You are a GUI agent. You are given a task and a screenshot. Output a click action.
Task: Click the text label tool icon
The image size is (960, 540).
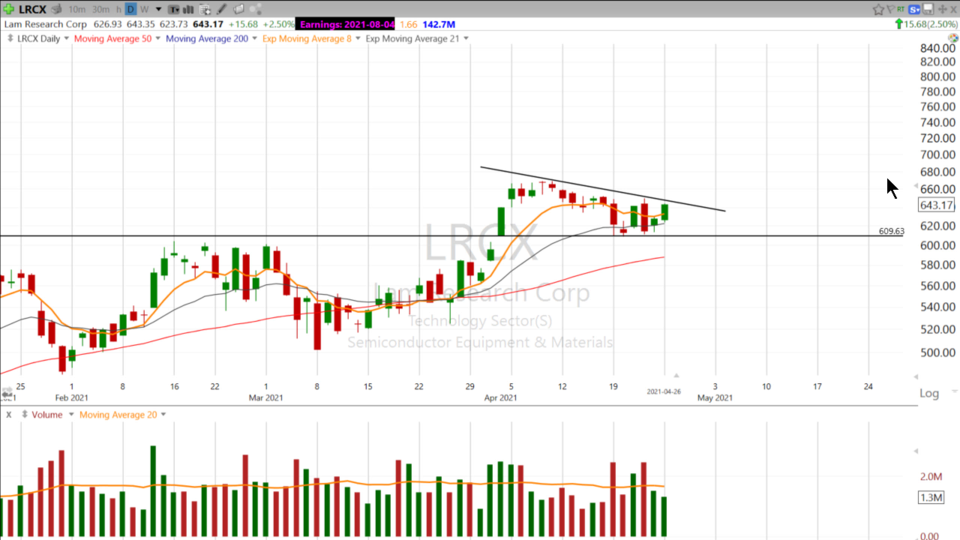(x=174, y=9)
